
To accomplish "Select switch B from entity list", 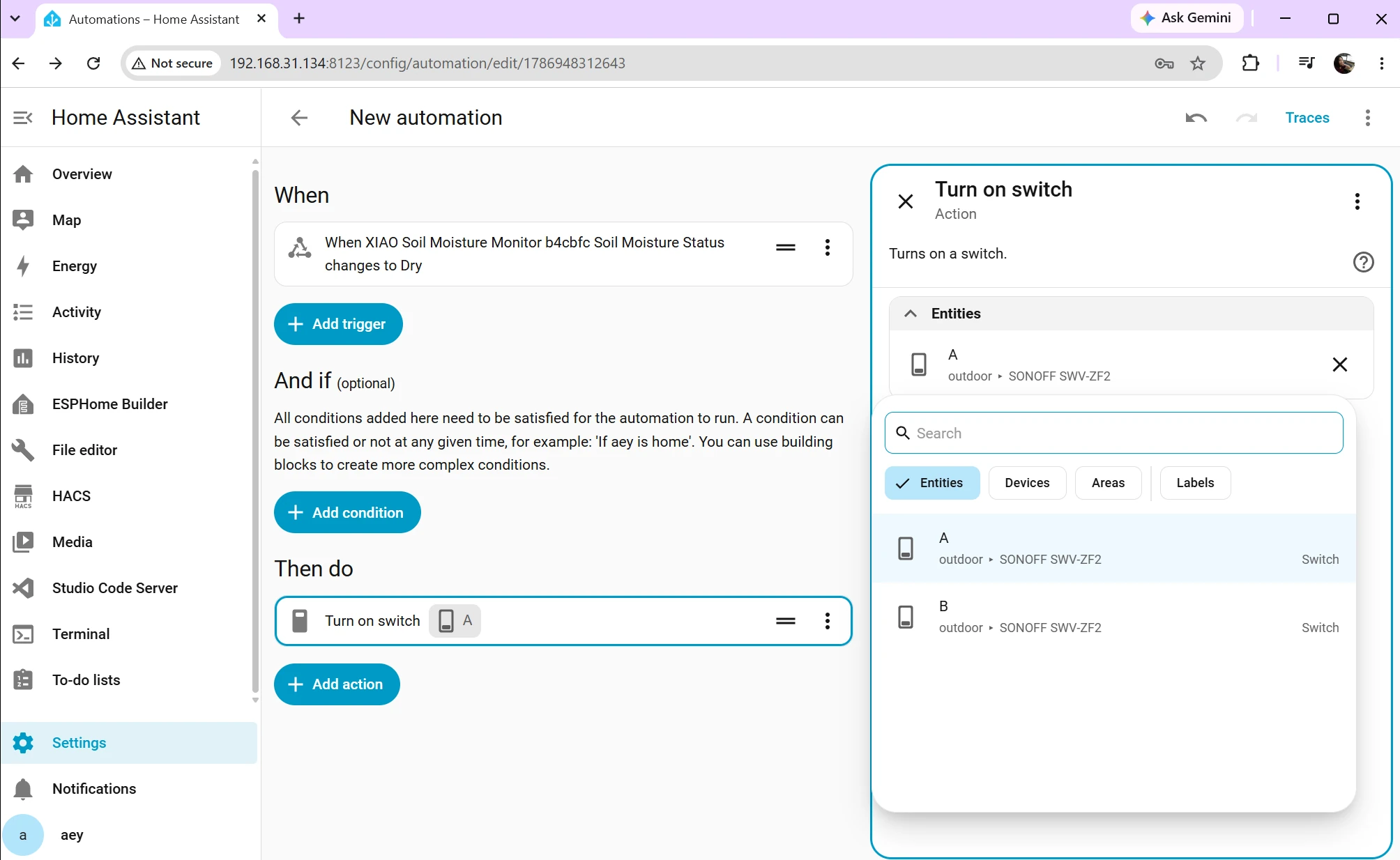I will click(x=1114, y=617).
